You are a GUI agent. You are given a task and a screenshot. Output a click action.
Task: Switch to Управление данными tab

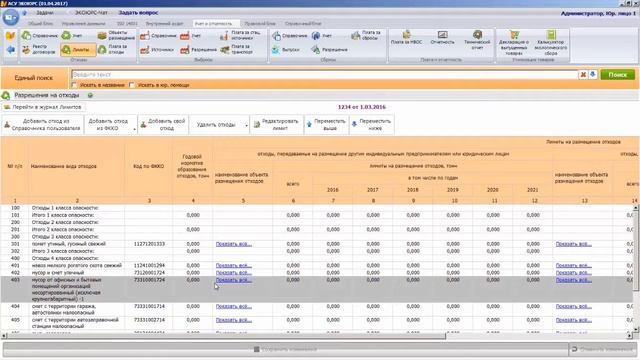click(84, 24)
